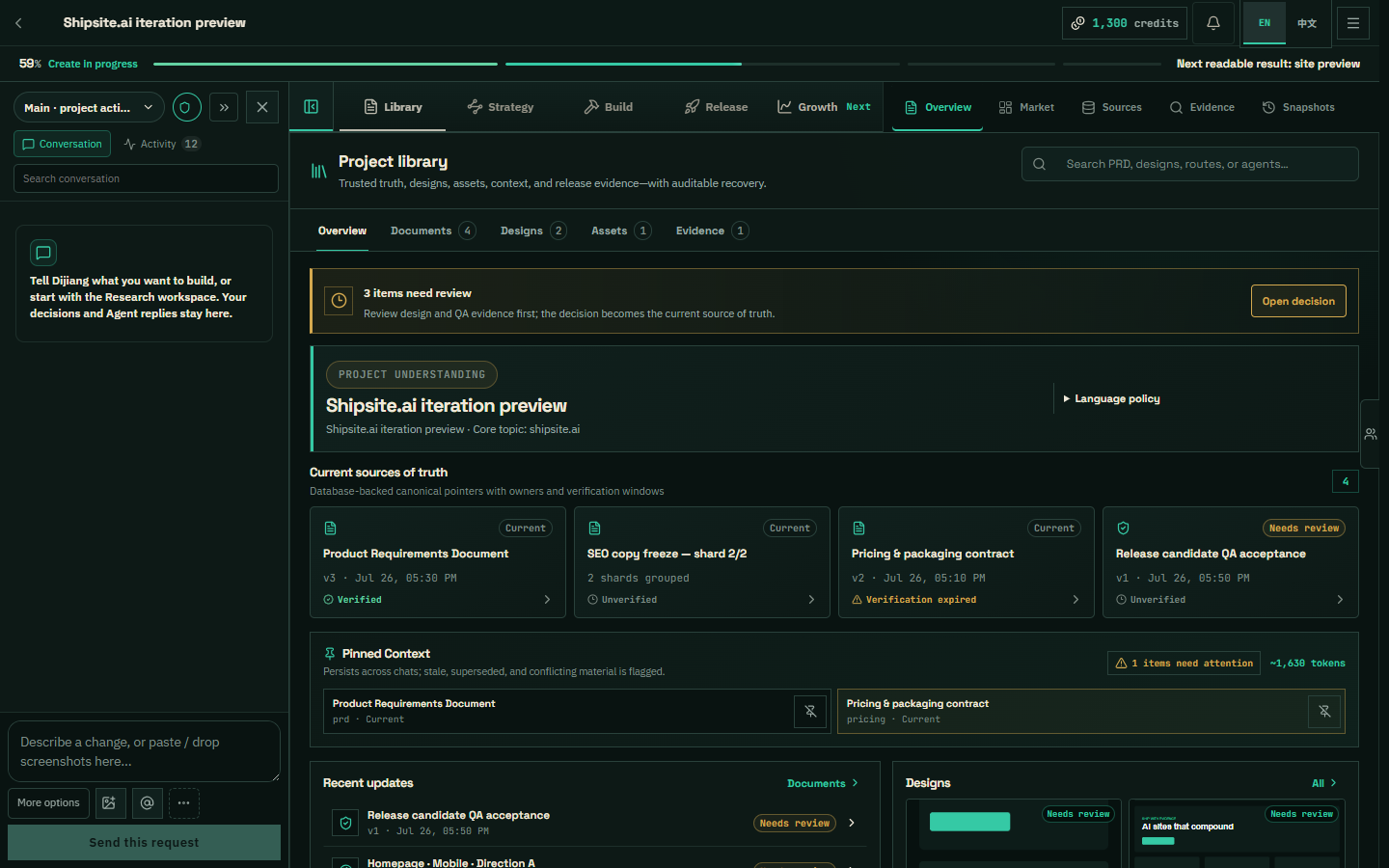Select the Designs 2 library tab

(x=533, y=231)
